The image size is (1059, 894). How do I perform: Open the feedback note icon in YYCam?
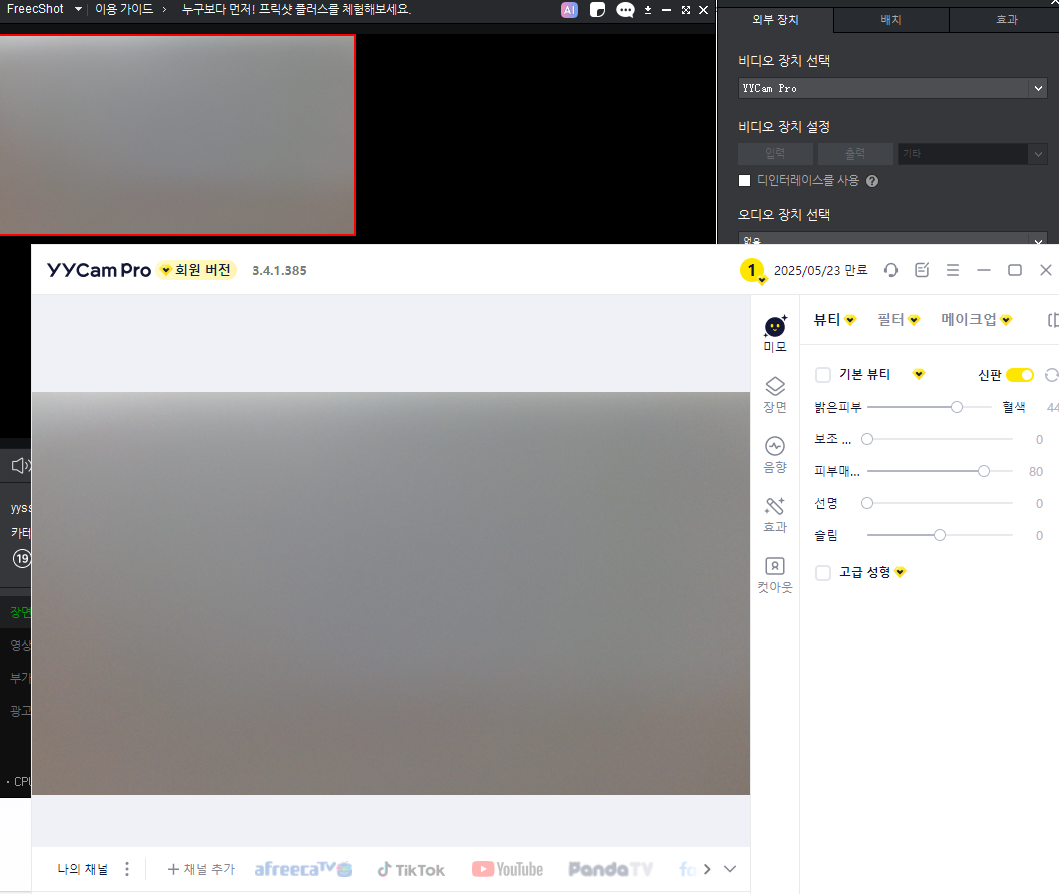922,270
